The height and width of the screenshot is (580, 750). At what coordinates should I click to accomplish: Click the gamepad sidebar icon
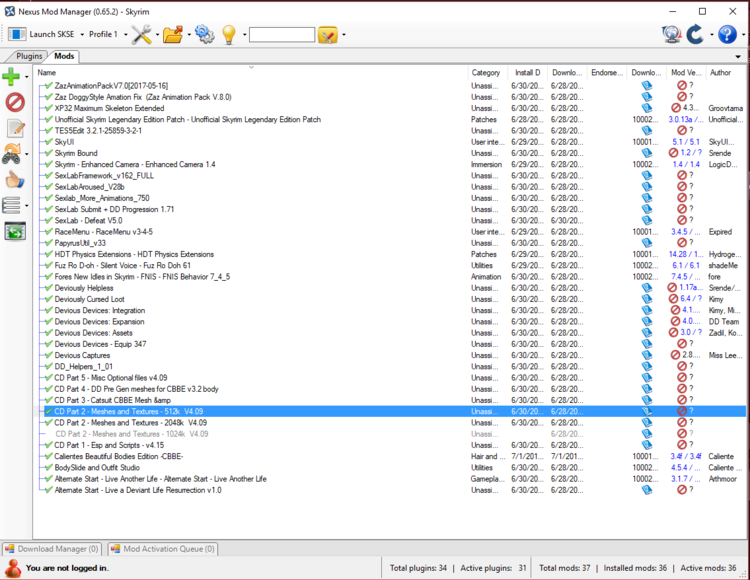point(11,154)
